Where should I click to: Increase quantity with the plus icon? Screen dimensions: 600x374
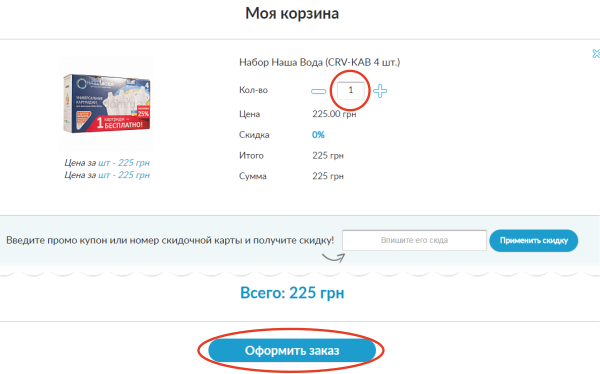[380, 91]
